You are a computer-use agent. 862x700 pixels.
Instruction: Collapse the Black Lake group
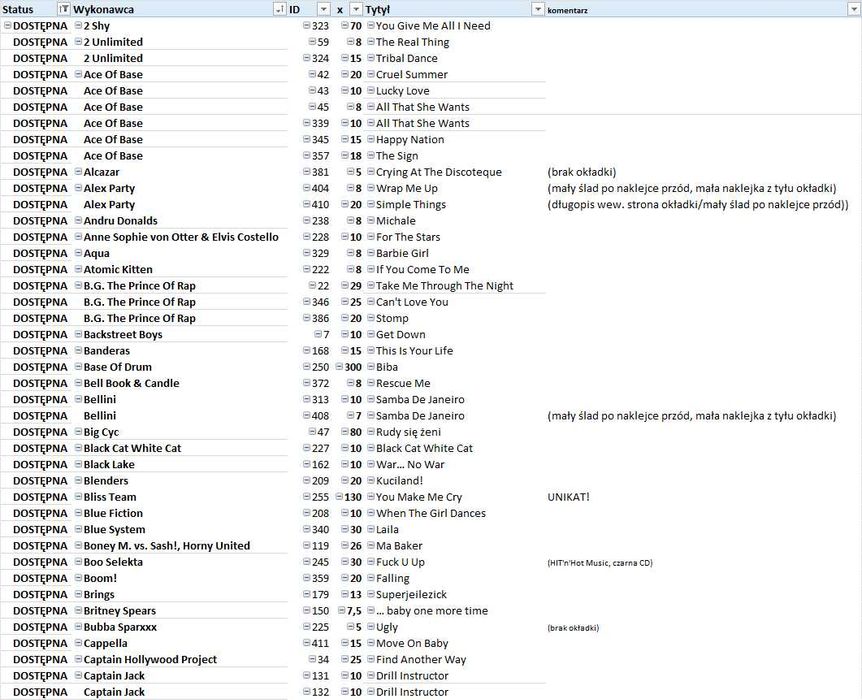coord(78,464)
